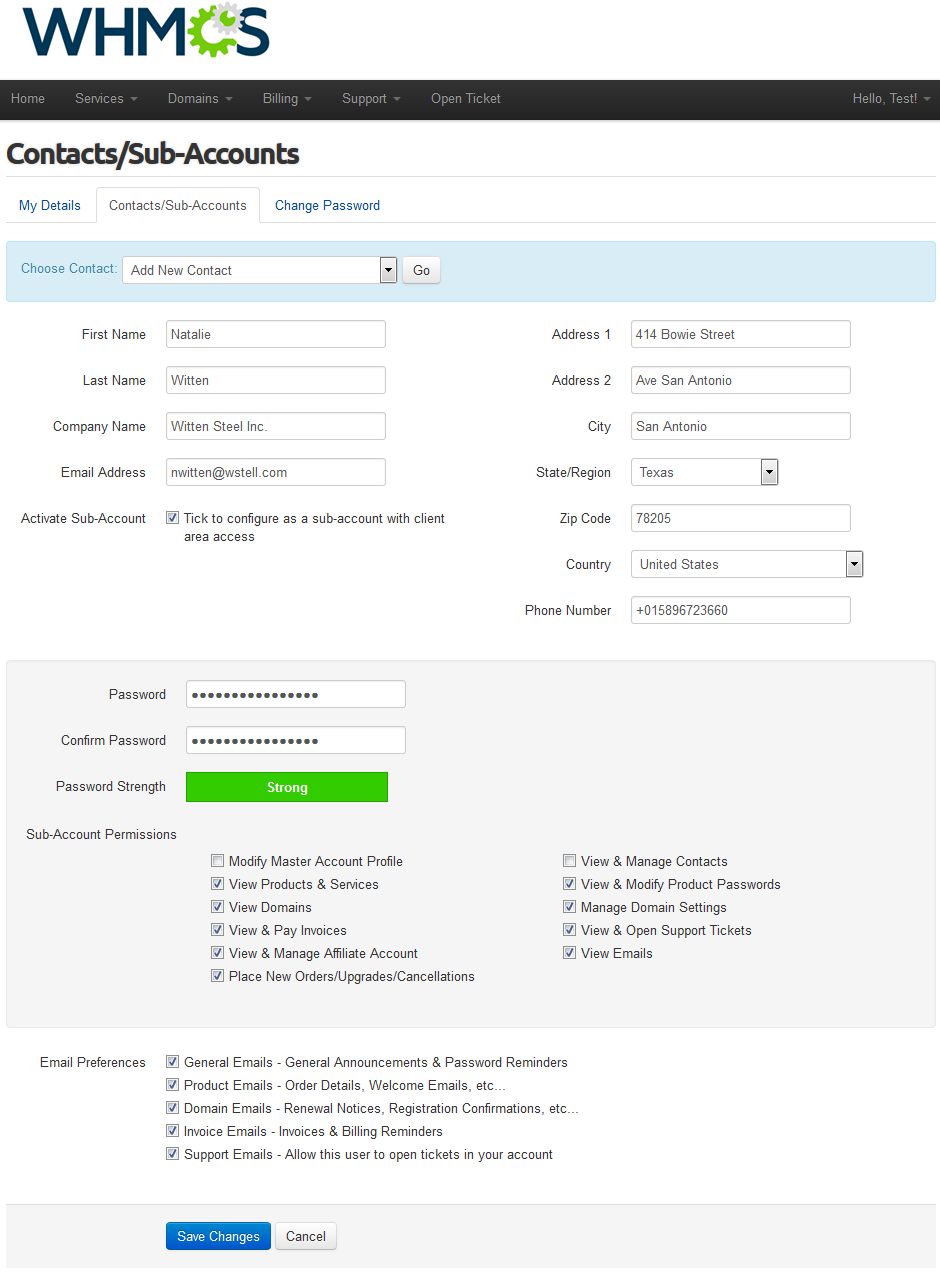The height and width of the screenshot is (1273, 940).
Task: Switch to the My Details tab
Action: click(x=50, y=205)
